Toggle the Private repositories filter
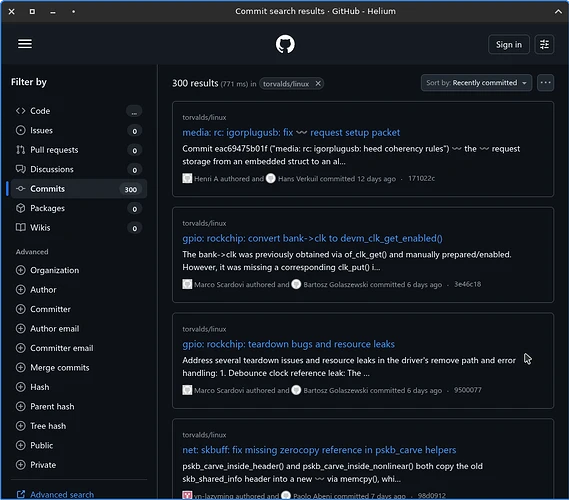Image resolution: width=569 pixels, height=500 pixels. (36, 465)
